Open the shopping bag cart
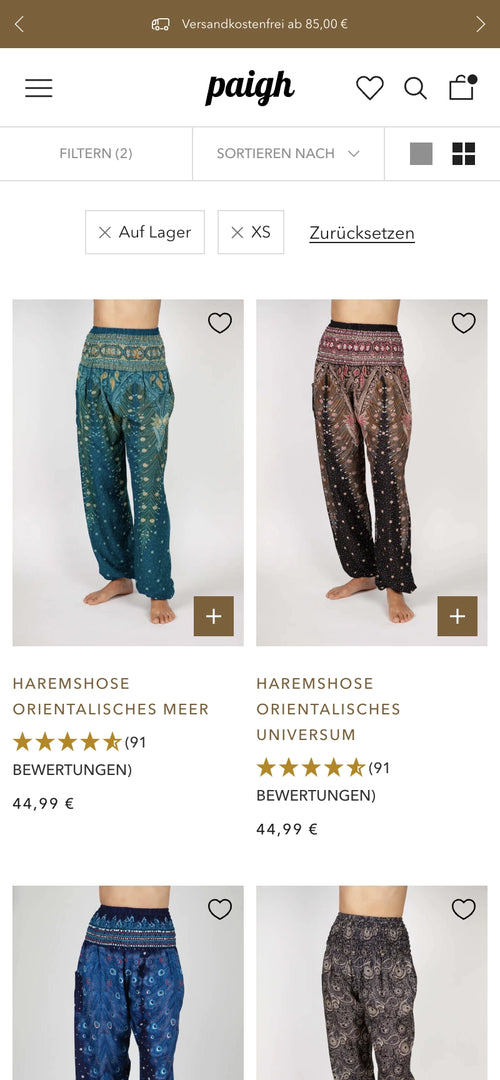Viewport: 500px width, 1080px height. pyautogui.click(x=462, y=87)
